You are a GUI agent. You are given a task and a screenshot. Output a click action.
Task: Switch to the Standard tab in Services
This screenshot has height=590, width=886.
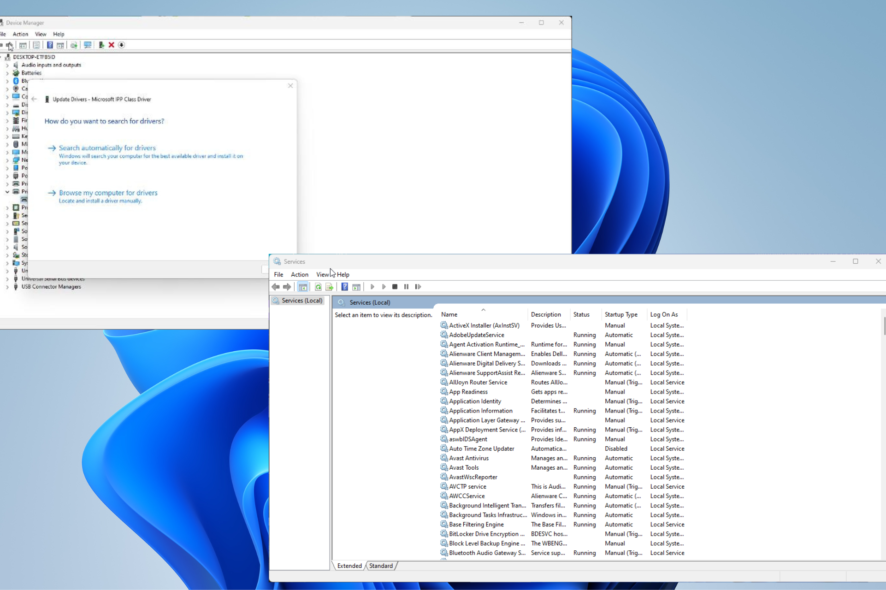(381, 566)
